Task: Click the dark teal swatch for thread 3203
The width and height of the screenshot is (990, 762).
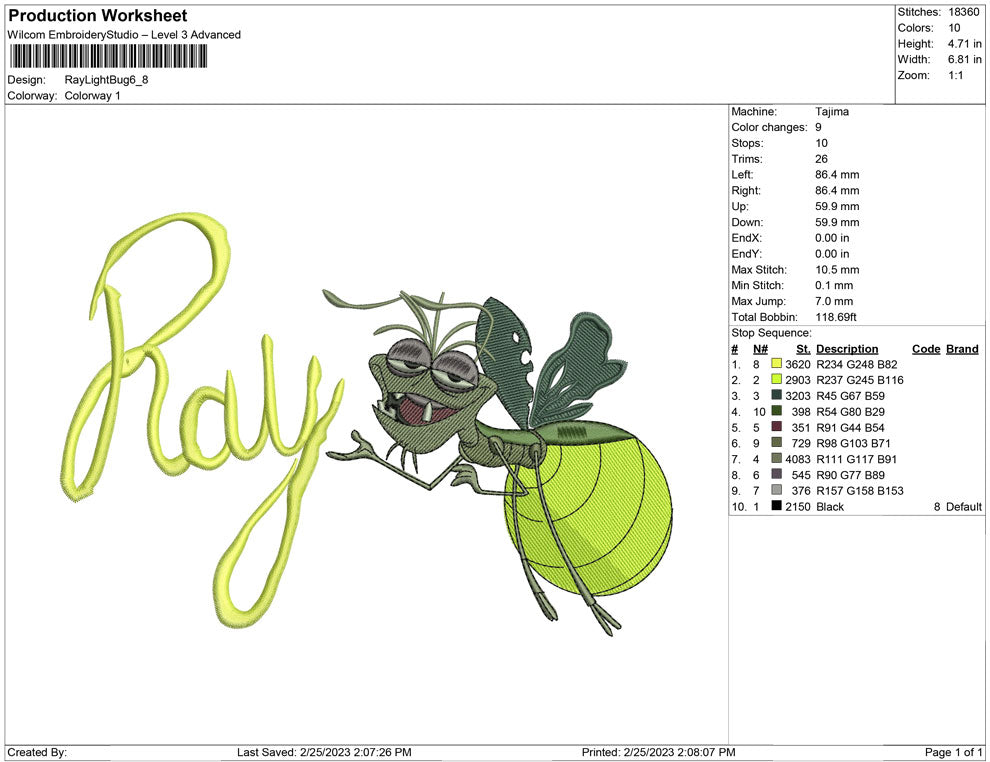Action: click(x=776, y=395)
